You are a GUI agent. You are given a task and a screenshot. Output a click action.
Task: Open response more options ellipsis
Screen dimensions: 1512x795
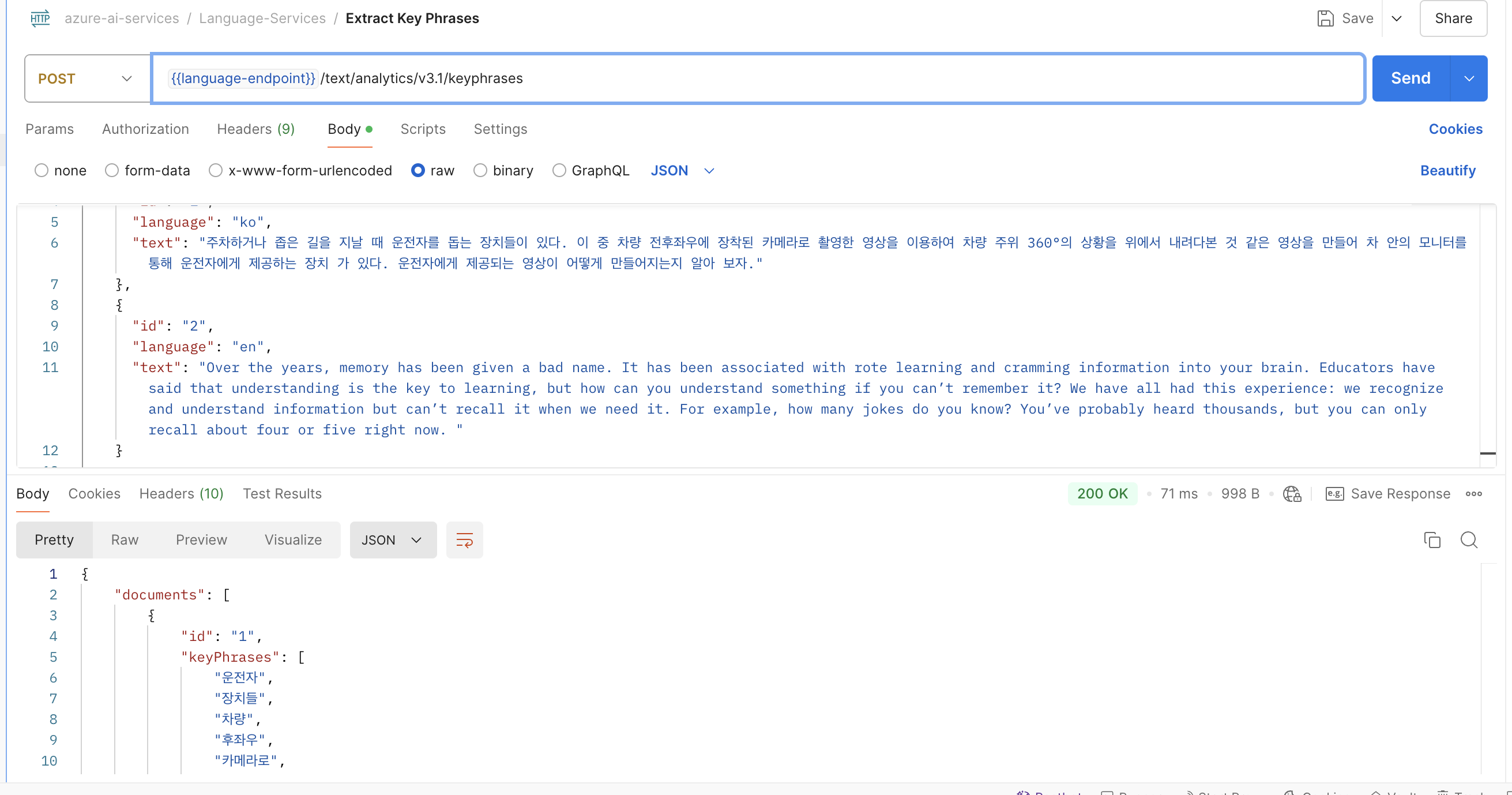[1473, 494]
